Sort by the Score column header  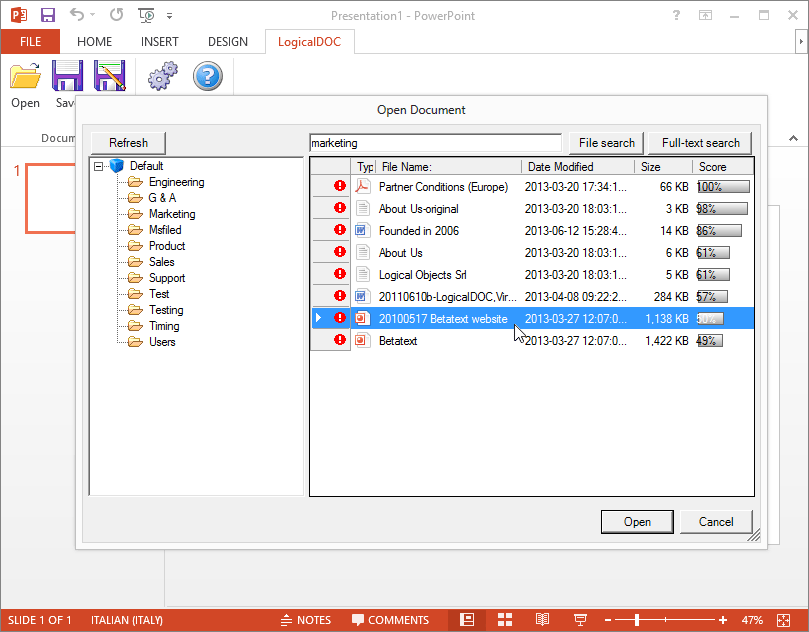tap(723, 167)
